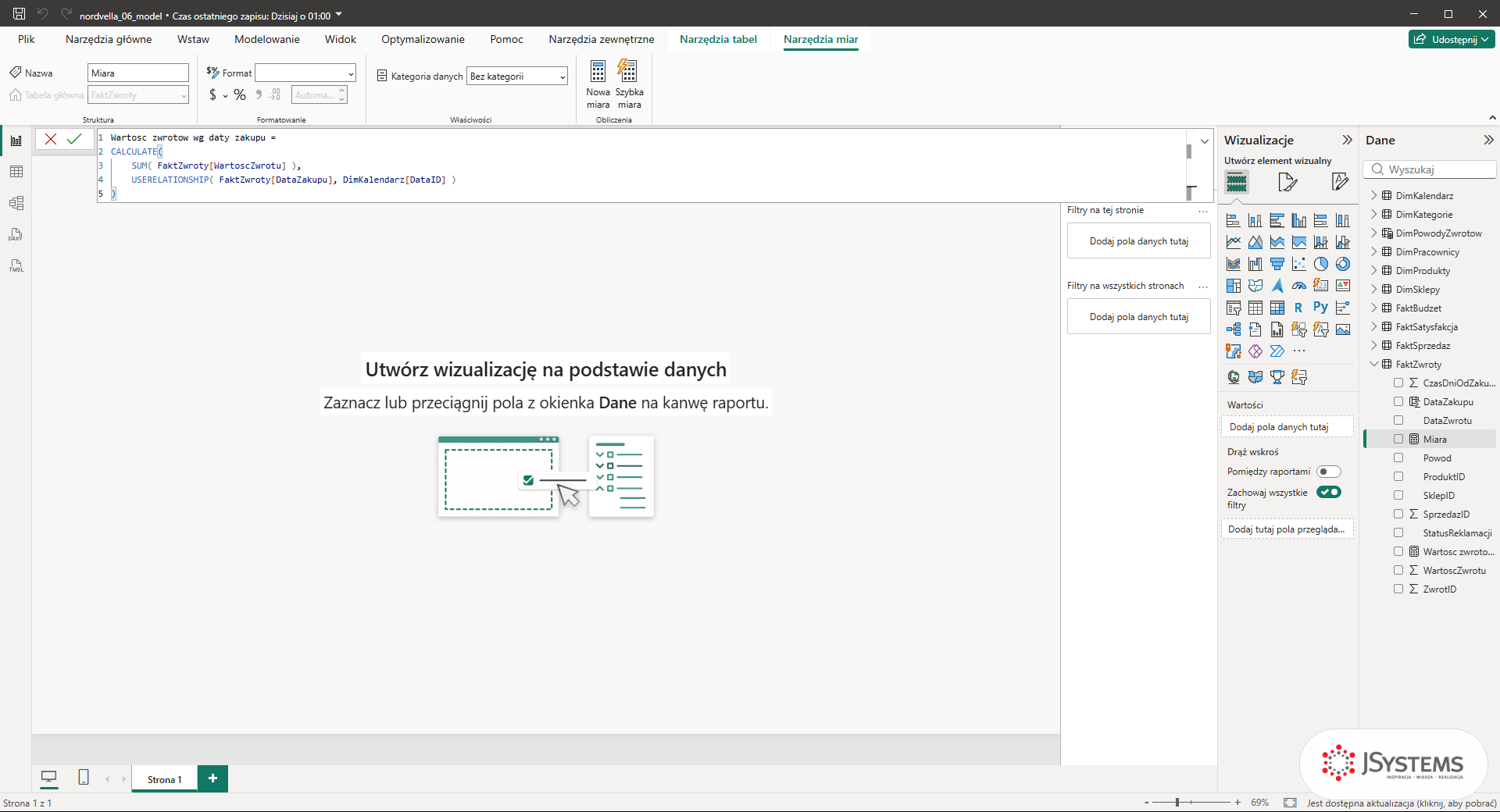Switch to Narzędzia tabel tab
This screenshot has height=812, width=1500.
pyautogui.click(x=718, y=39)
